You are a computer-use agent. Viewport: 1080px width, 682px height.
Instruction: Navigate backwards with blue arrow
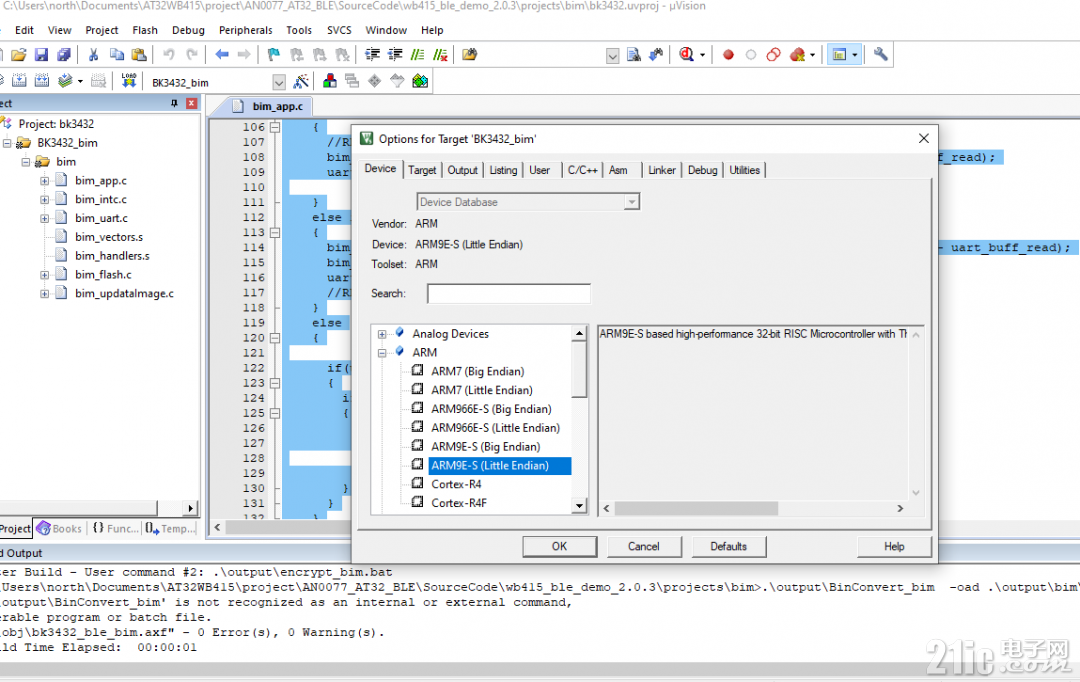click(222, 55)
